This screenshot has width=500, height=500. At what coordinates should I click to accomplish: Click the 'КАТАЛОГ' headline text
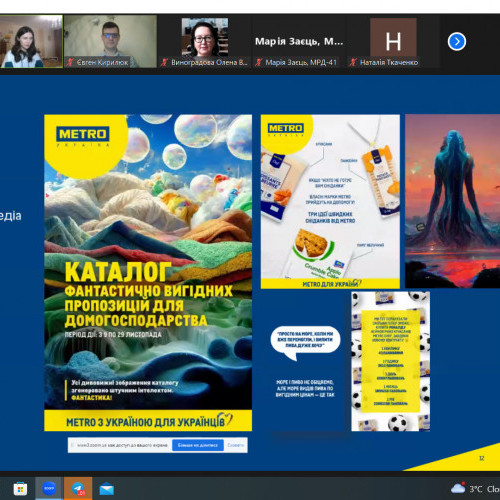pyautogui.click(x=118, y=272)
